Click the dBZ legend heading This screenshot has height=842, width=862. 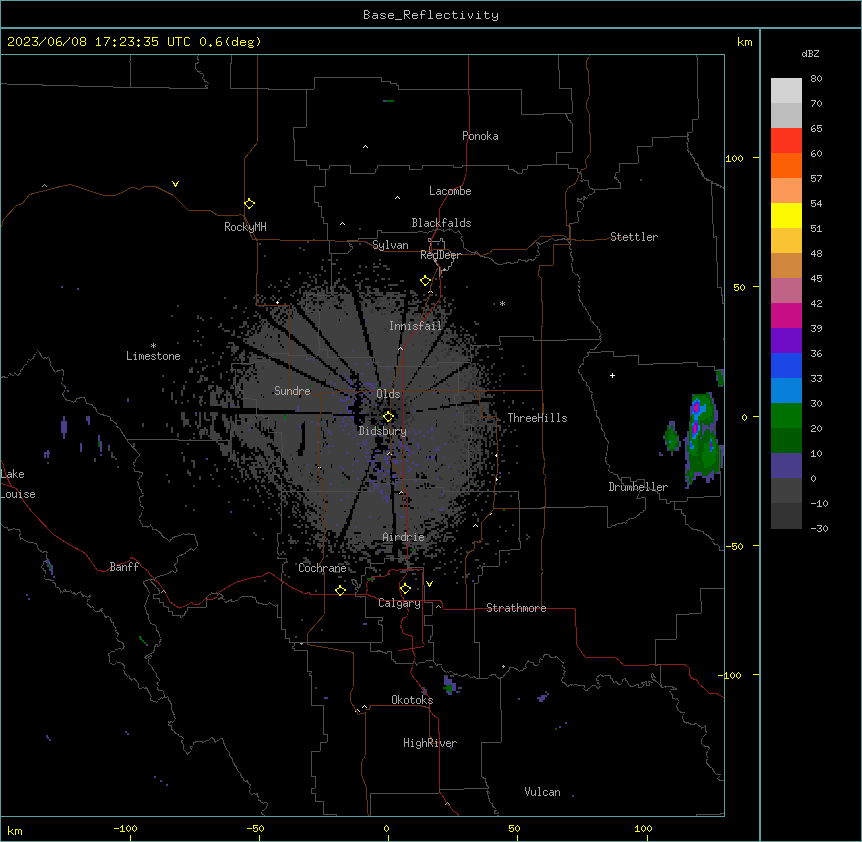pyautogui.click(x=810, y=53)
